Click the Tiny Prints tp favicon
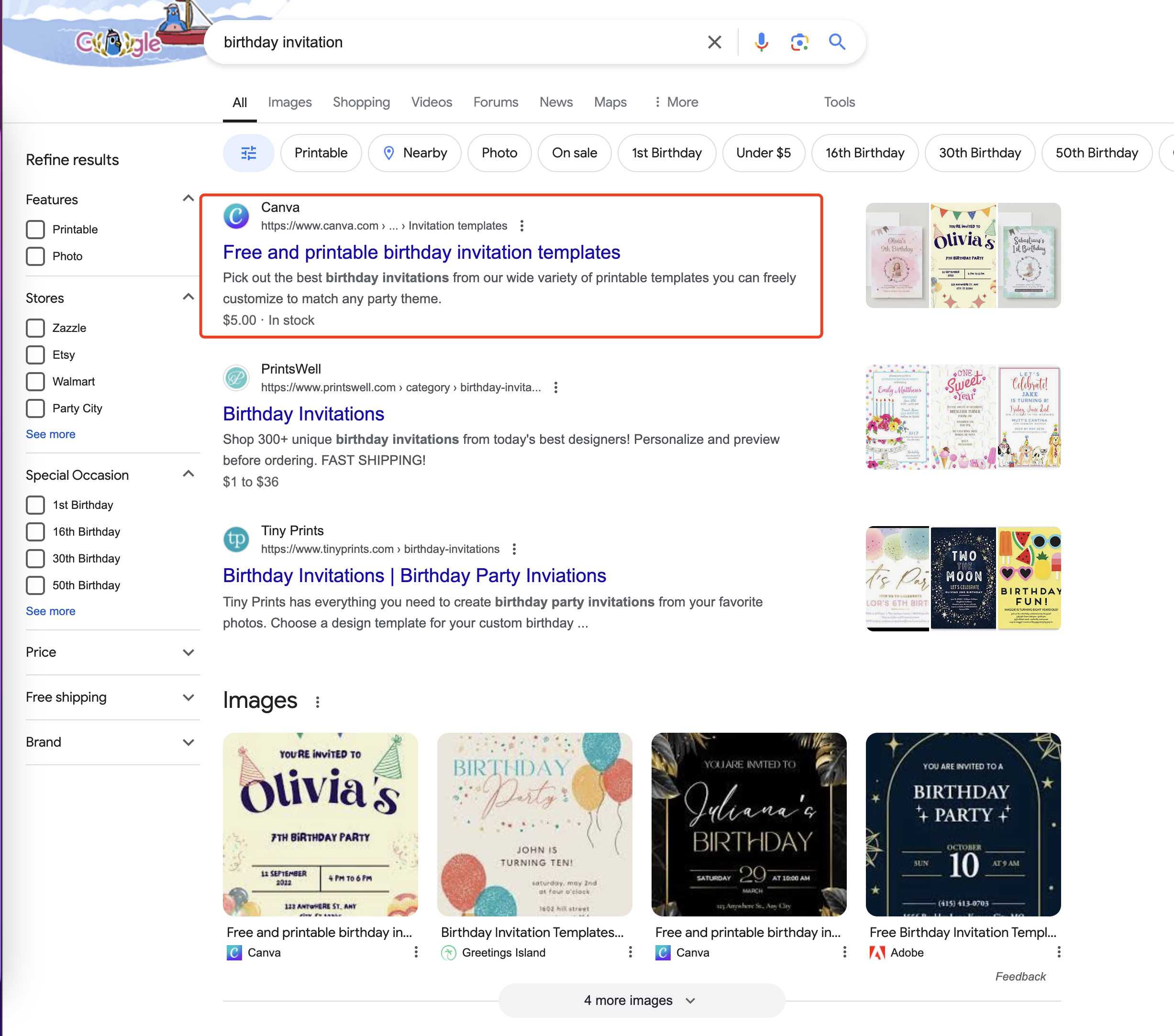The height and width of the screenshot is (1036, 1174). [x=236, y=539]
